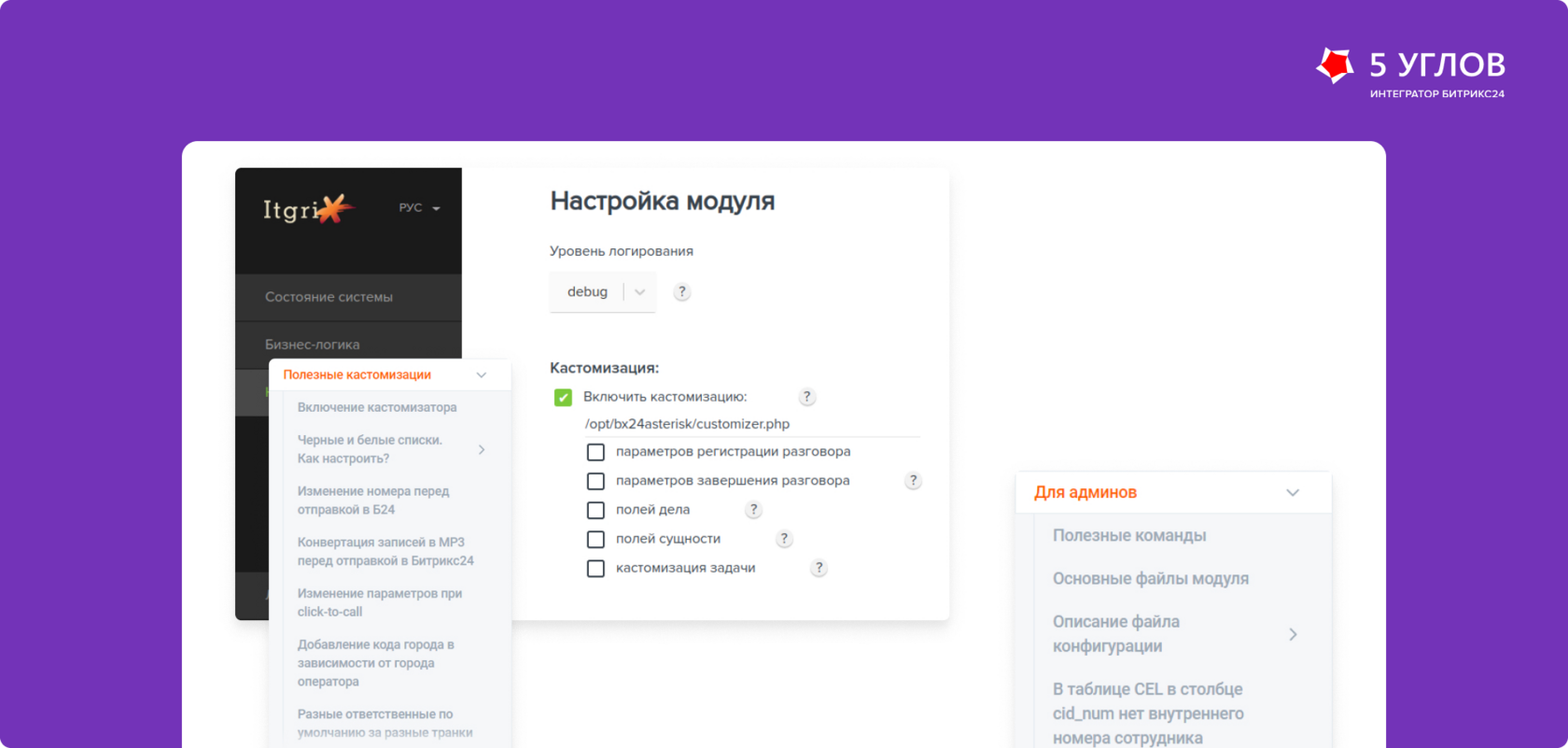Check the полей сущности checkbox
The width and height of the screenshot is (1568, 748).
pyautogui.click(x=595, y=539)
